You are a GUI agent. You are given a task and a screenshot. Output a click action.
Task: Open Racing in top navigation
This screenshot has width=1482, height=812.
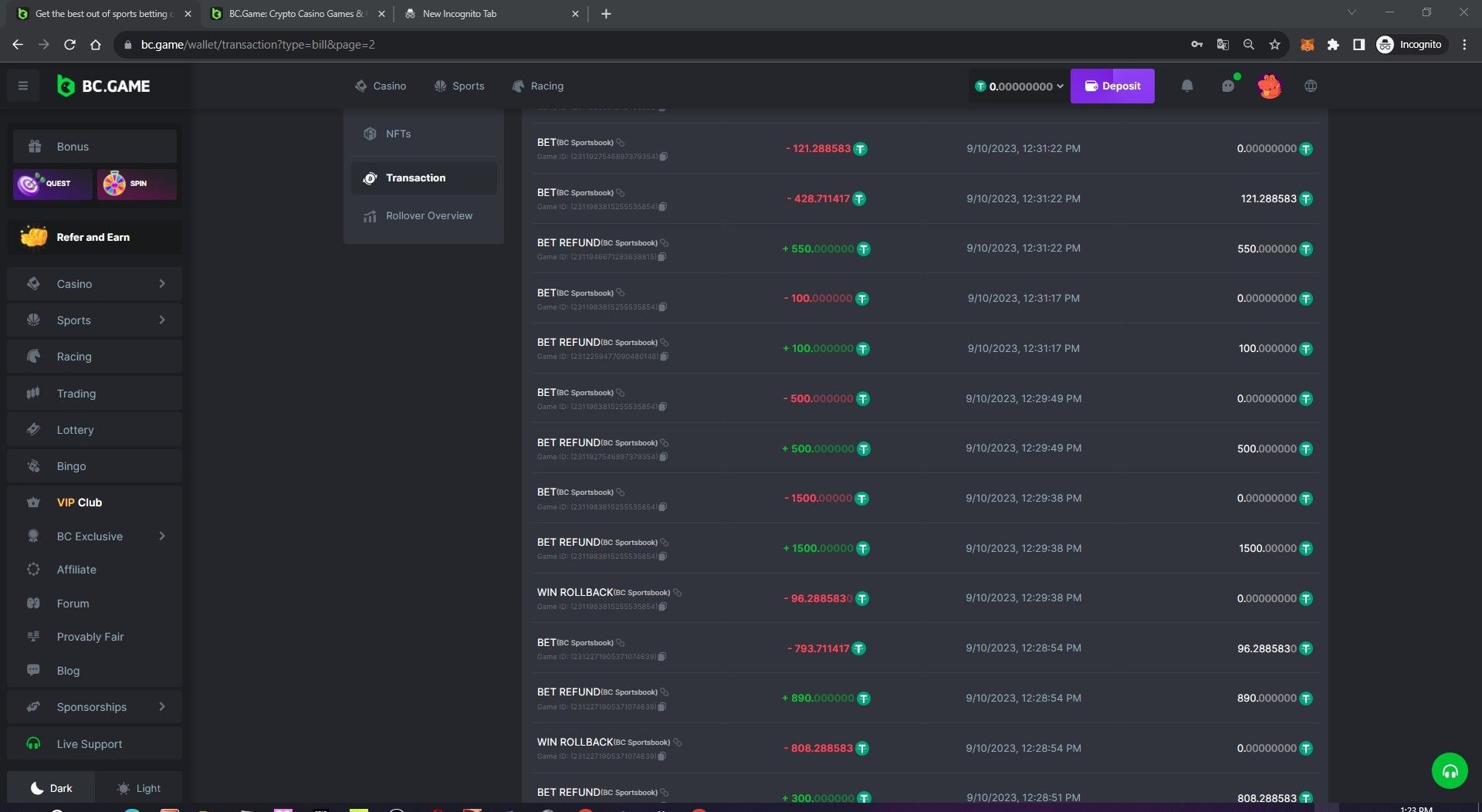pos(538,86)
